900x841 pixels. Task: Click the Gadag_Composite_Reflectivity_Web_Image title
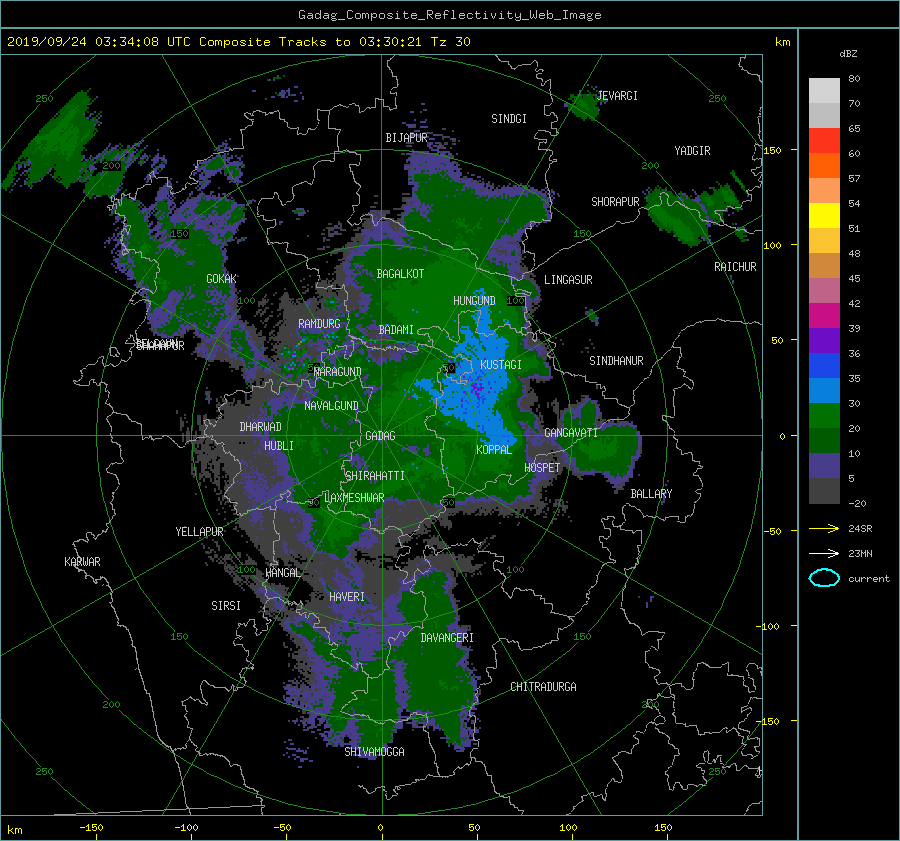(449, 15)
